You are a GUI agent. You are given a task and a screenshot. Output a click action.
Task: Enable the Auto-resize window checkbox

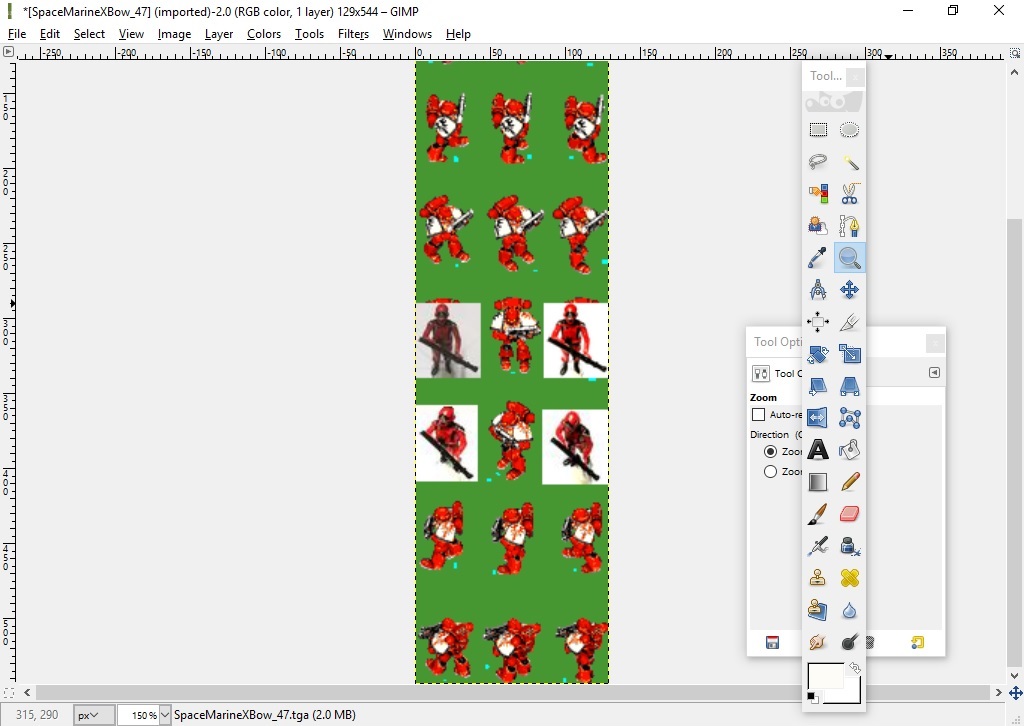point(758,415)
